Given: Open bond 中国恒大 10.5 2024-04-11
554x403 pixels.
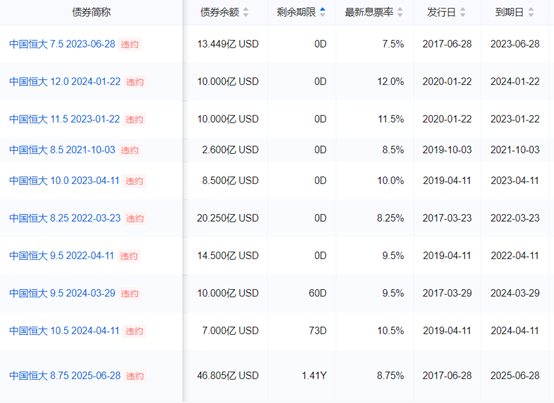Looking at the screenshot, I should tap(64, 331).
